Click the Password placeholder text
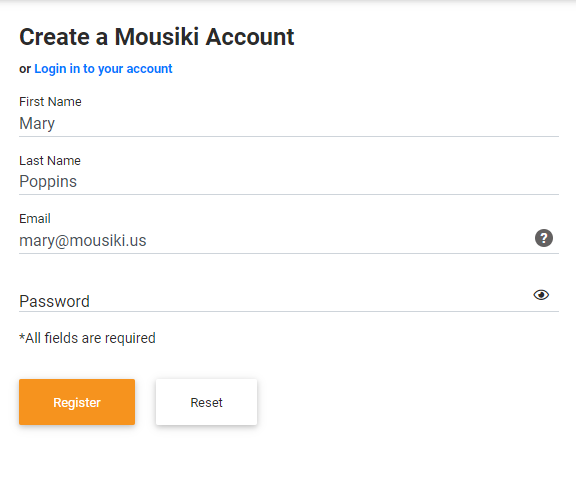This screenshot has height=490, width=576. click(x=54, y=301)
